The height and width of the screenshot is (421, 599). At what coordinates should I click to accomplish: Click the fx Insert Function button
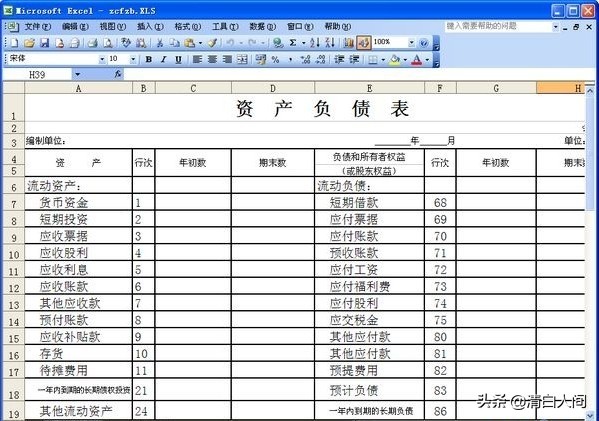(x=118, y=74)
